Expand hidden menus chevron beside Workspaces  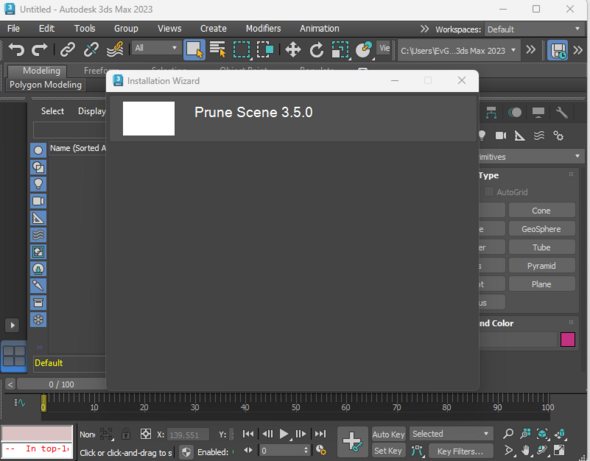(x=424, y=29)
